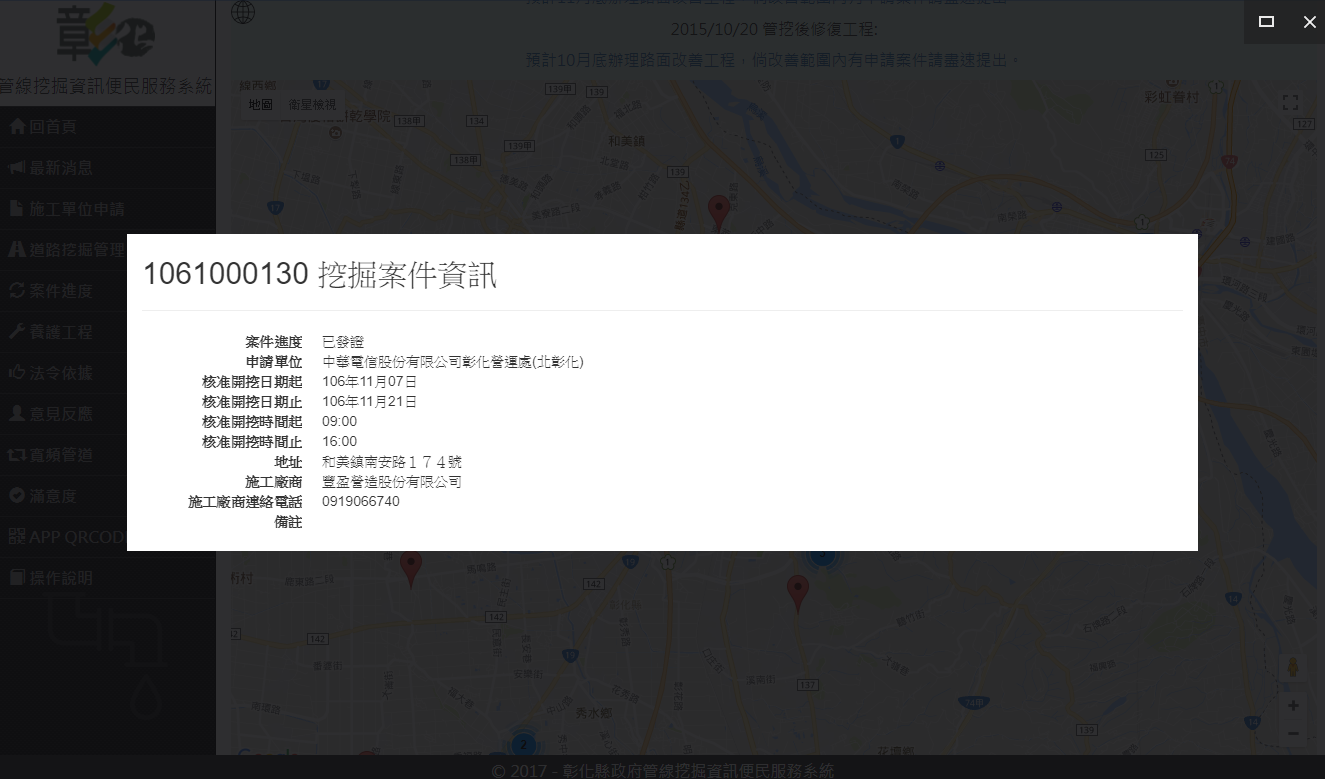Click the 已發證 status value
1325x779 pixels.
tap(343, 342)
